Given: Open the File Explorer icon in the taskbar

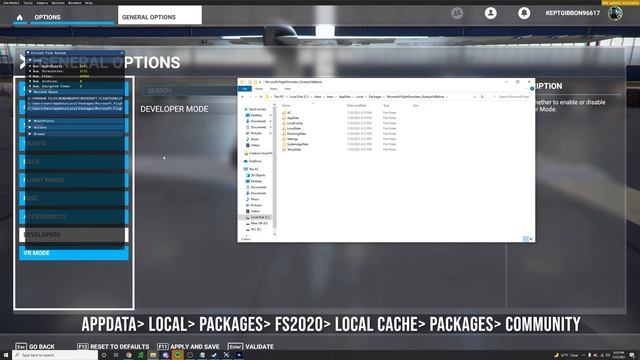Looking at the screenshot, I should (153, 355).
